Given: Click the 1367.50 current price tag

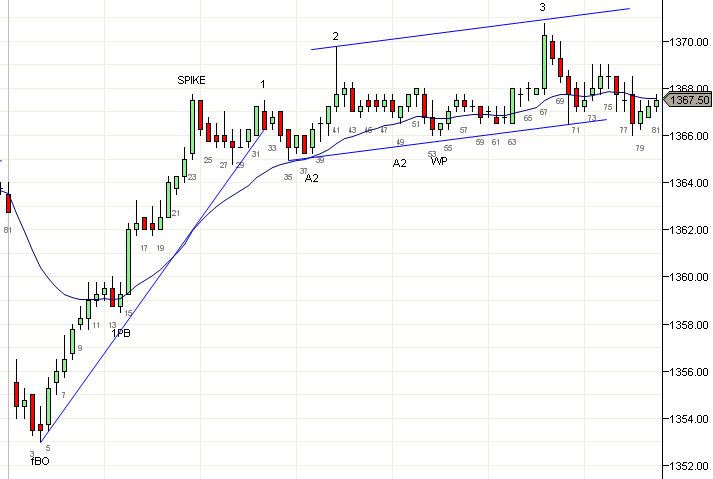Looking at the screenshot, I should click(688, 100).
